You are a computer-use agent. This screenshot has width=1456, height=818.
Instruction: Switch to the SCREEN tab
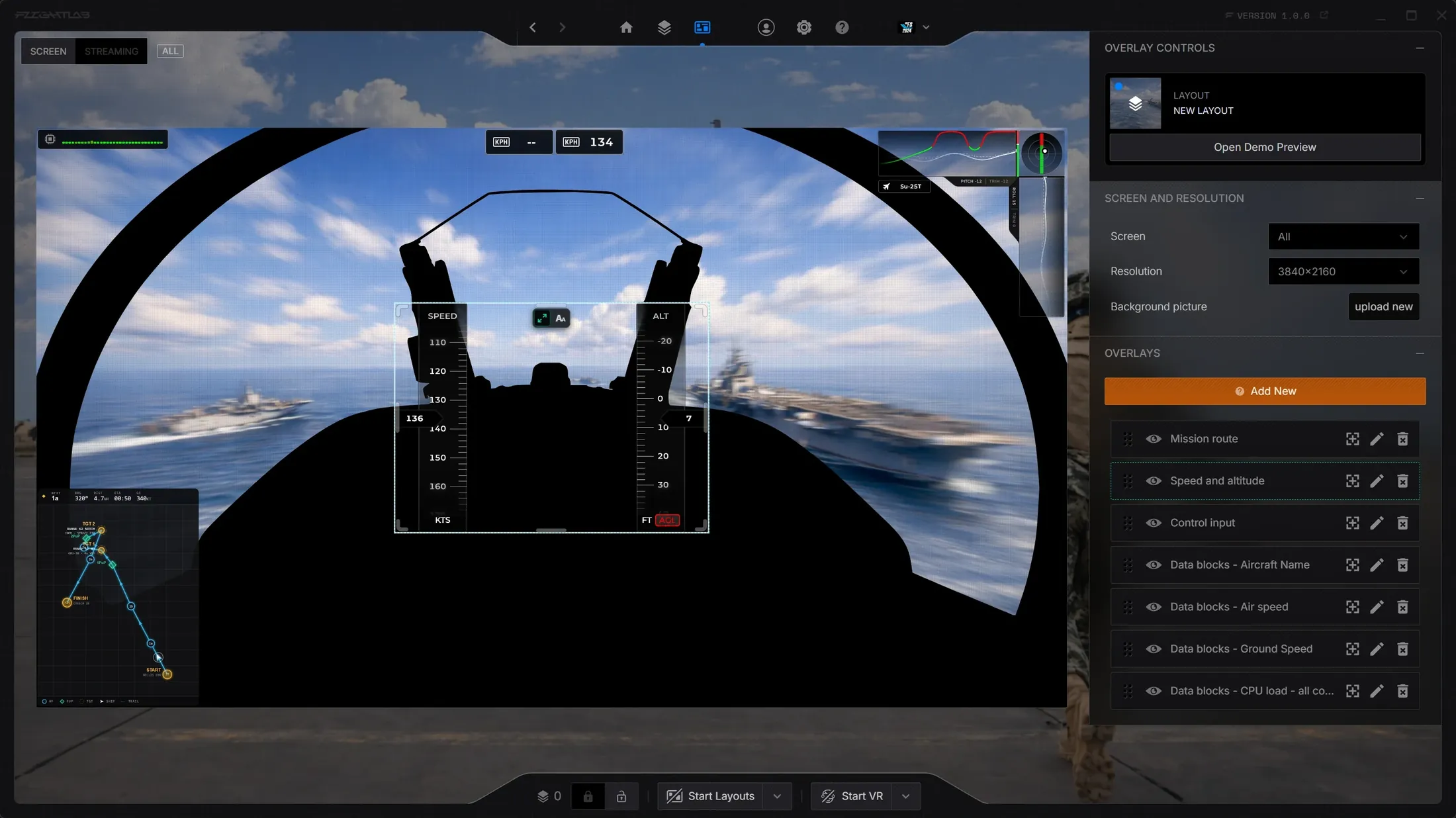point(48,51)
